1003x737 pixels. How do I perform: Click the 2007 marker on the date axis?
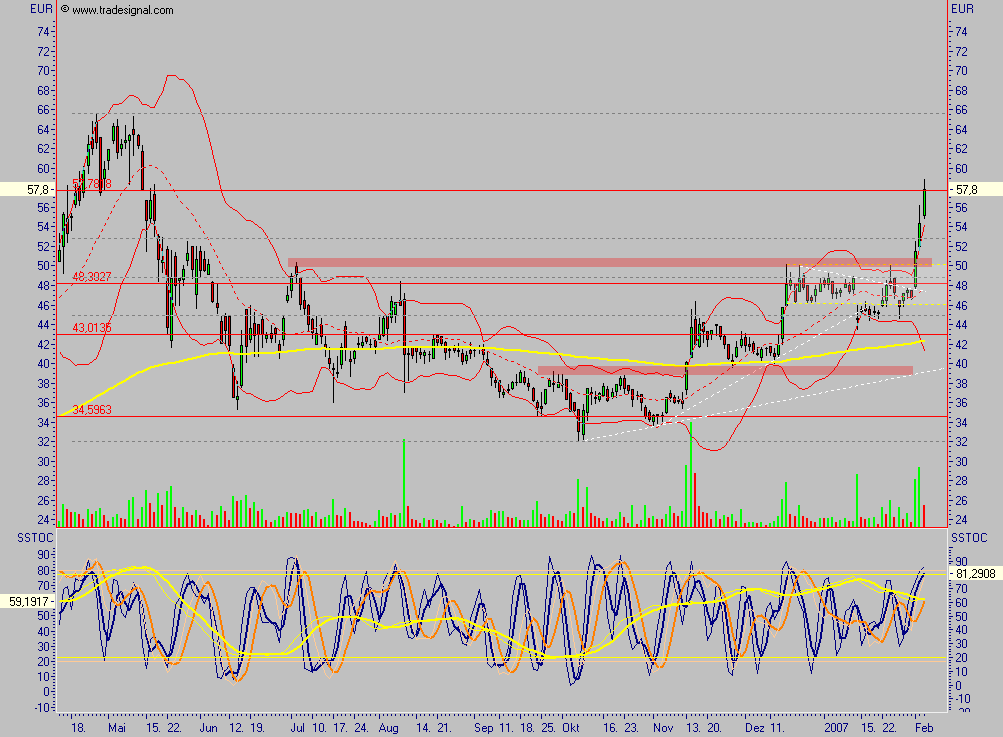point(838,729)
